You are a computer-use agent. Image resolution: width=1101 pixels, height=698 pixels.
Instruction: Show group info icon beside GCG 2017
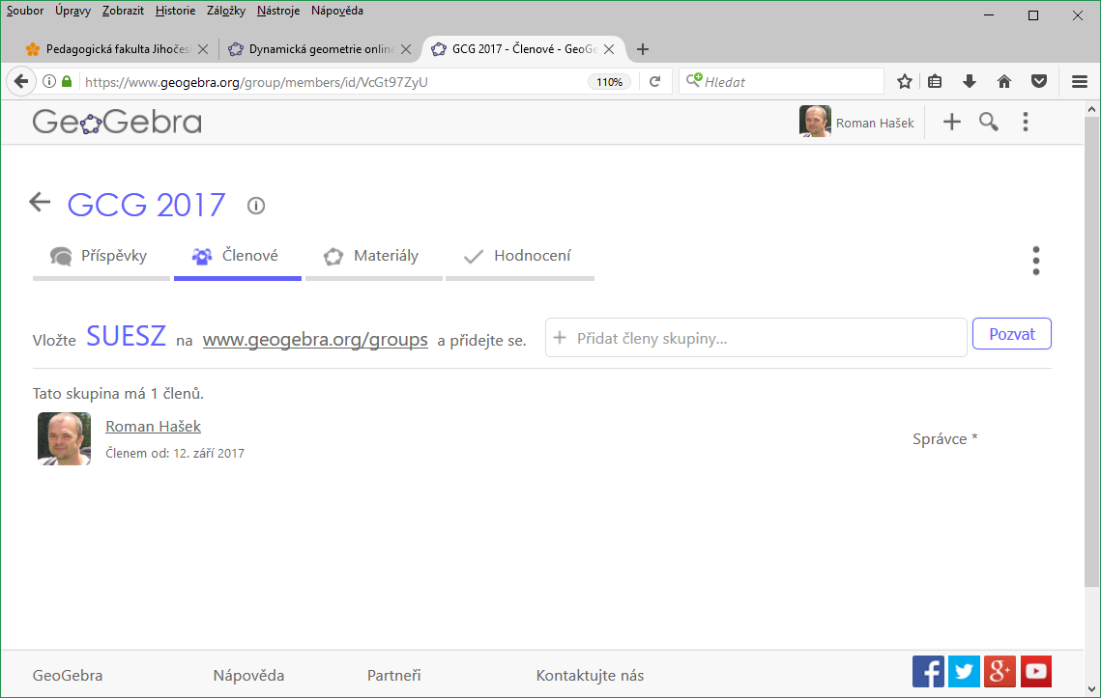pos(256,206)
